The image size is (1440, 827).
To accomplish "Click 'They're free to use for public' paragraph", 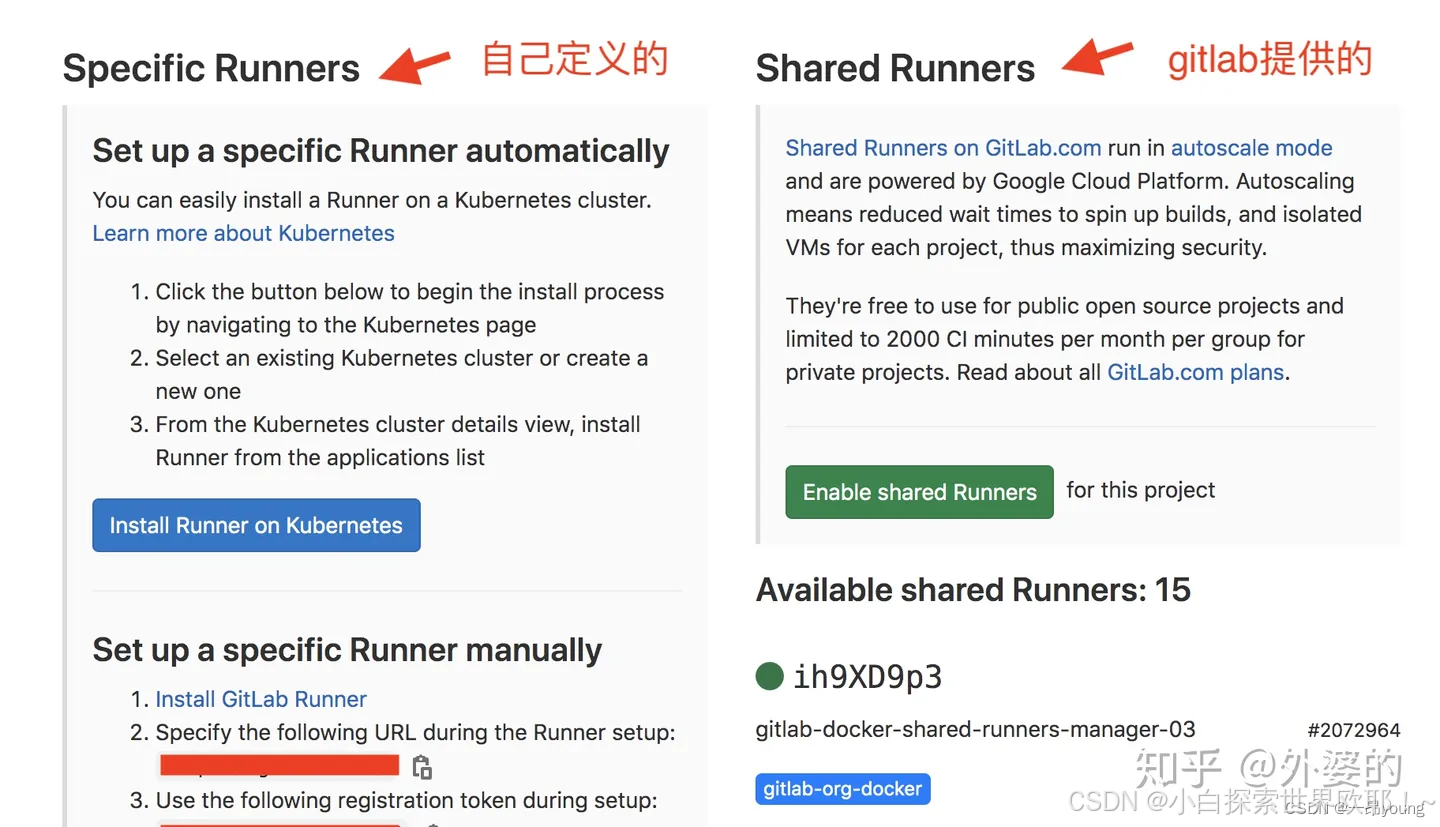I will (1065, 339).
